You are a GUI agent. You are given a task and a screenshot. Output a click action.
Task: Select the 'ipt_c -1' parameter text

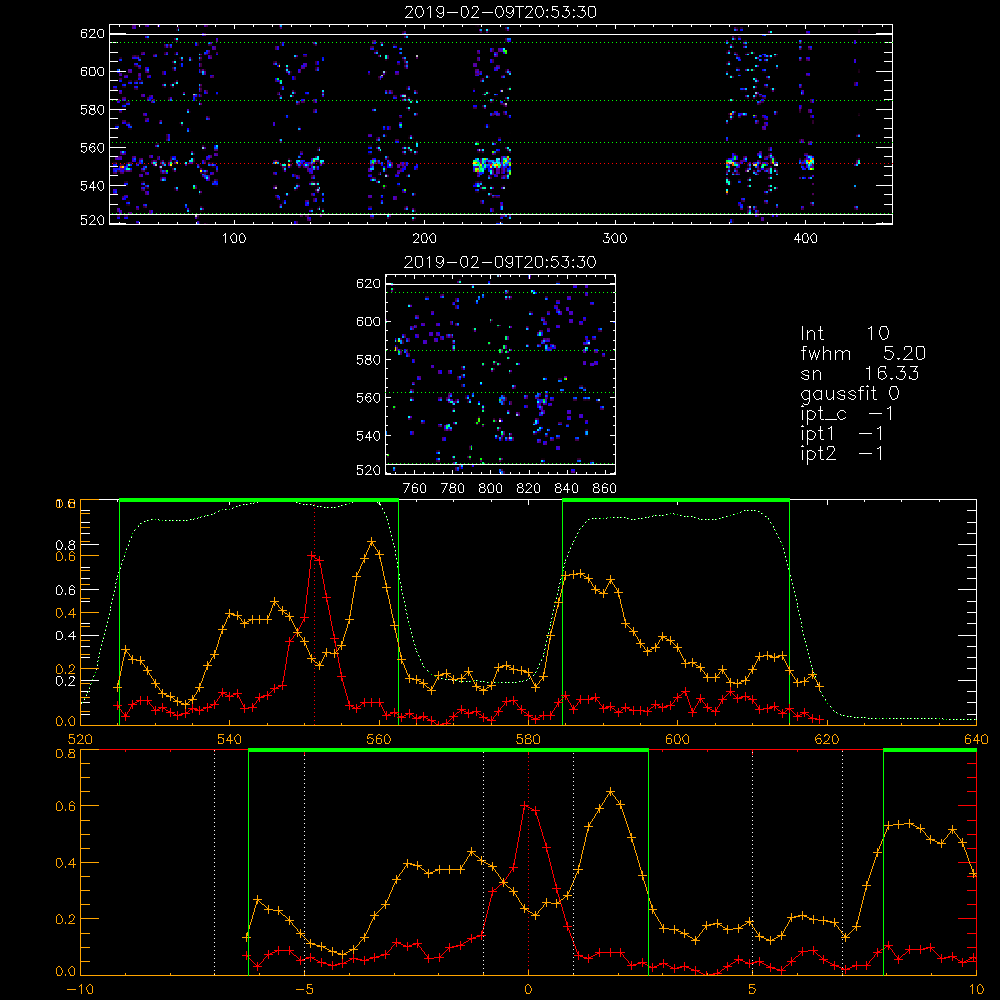[x=847, y=415]
